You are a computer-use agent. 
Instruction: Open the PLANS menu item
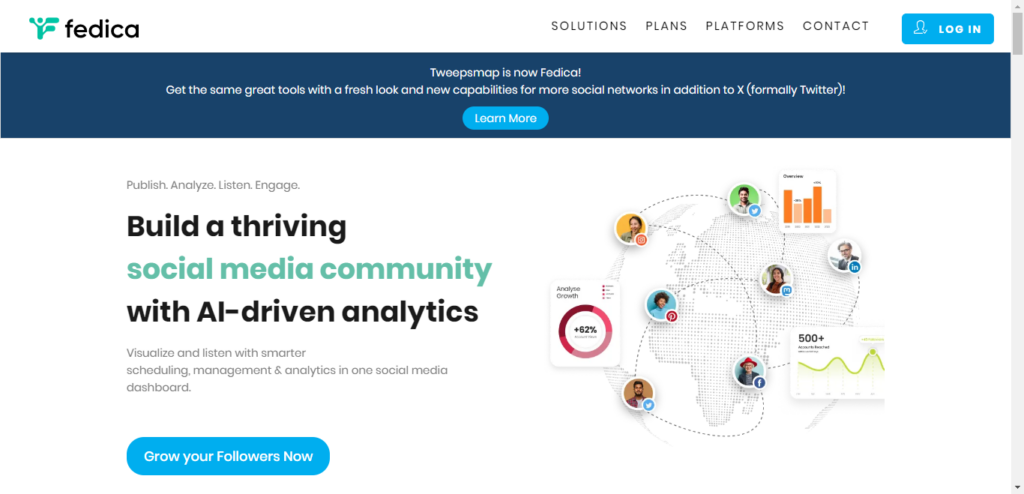coord(667,26)
